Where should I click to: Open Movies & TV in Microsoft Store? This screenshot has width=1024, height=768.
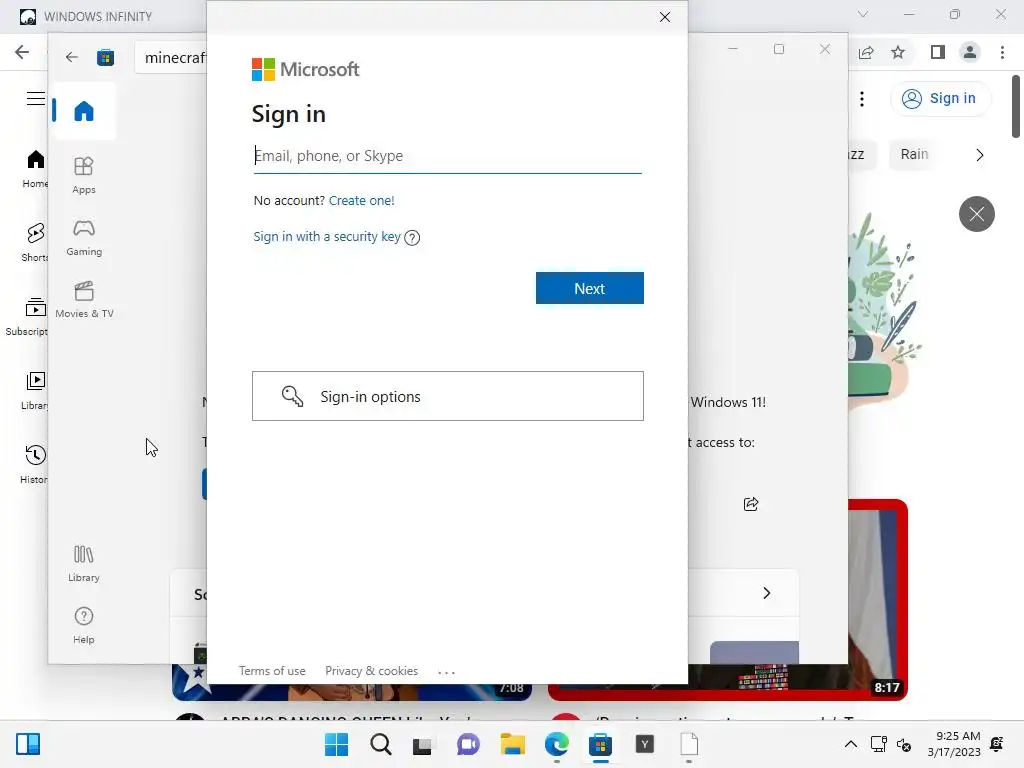pyautogui.click(x=84, y=299)
